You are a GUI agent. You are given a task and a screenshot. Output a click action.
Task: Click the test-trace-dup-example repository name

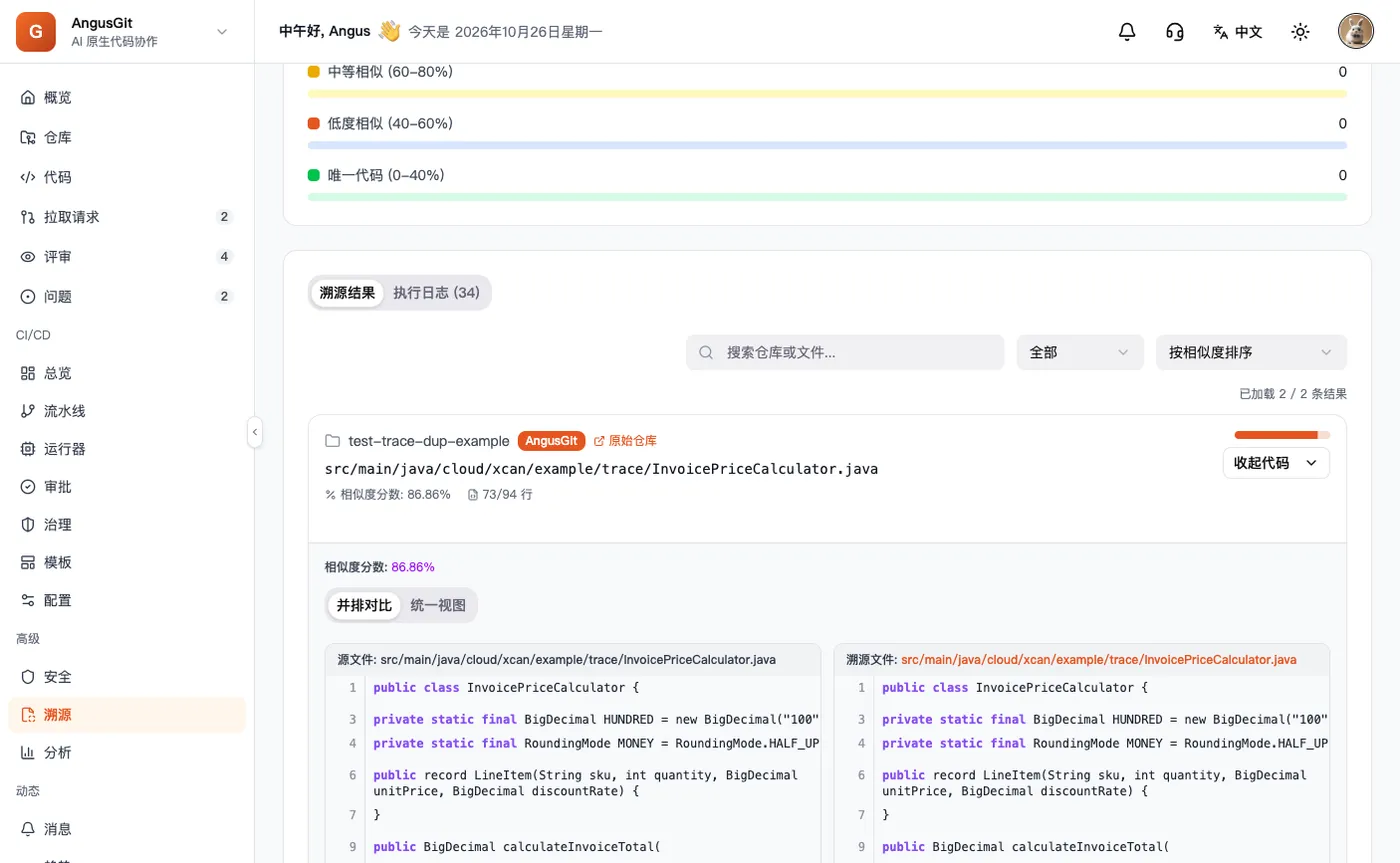point(429,441)
